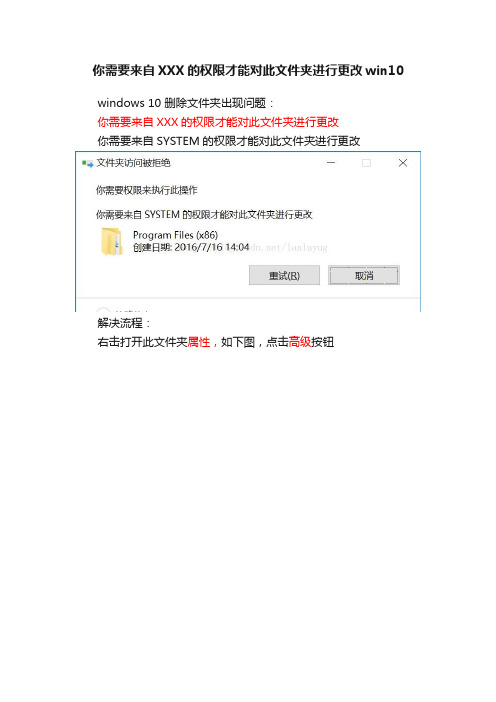The width and height of the screenshot is (496, 702).
Task: Click the 解决流程 heading text
Action: click(120, 323)
